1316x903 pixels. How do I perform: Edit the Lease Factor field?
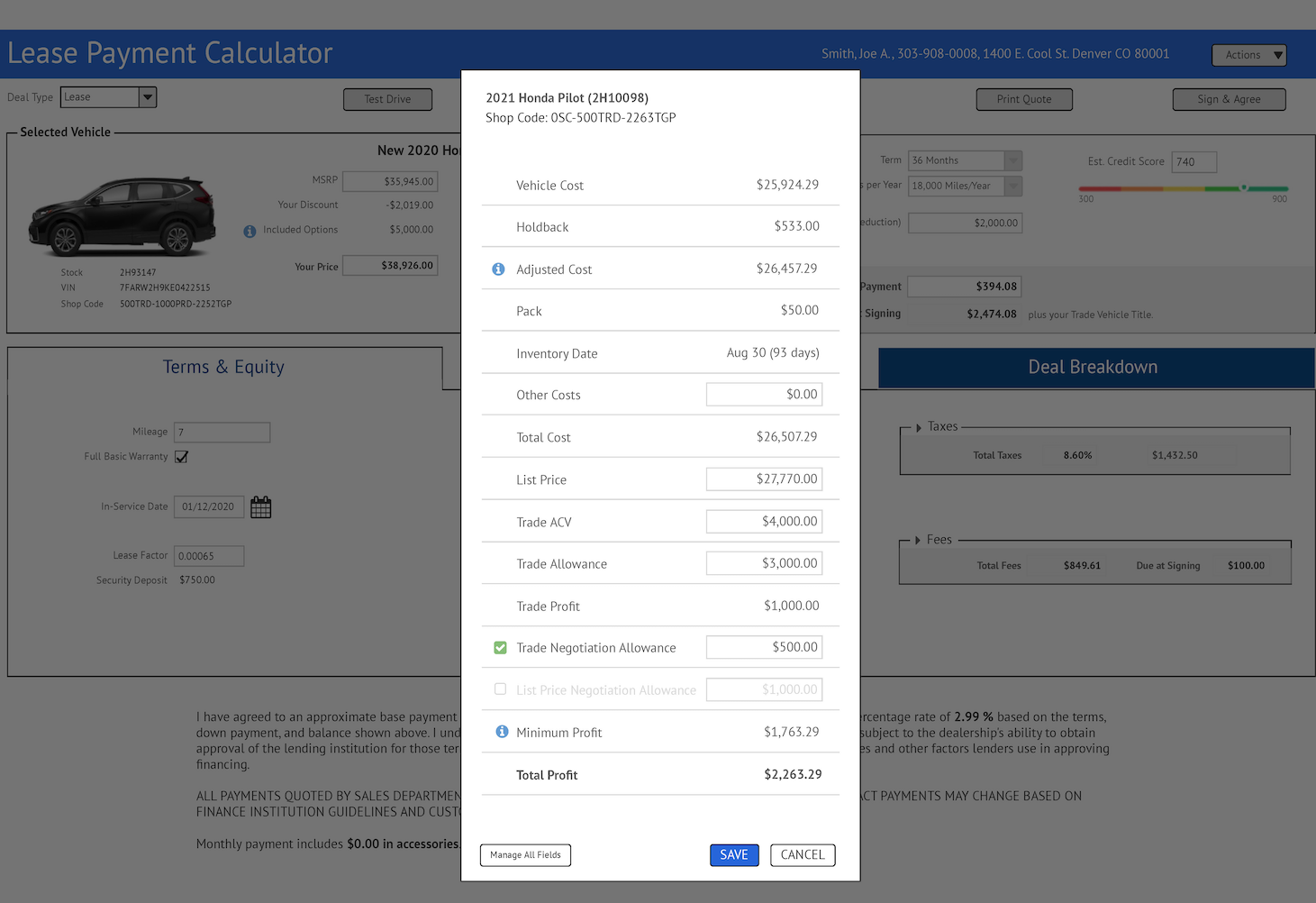tap(209, 556)
